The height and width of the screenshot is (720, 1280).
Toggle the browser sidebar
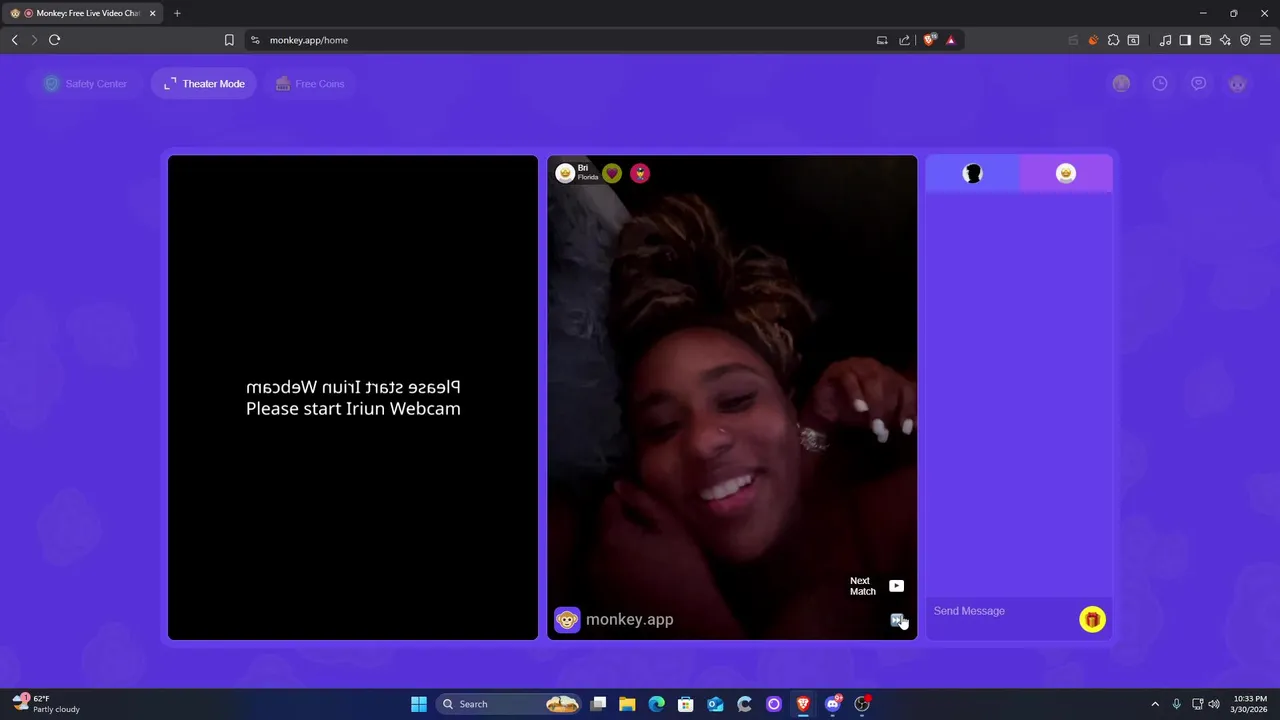coord(1185,40)
